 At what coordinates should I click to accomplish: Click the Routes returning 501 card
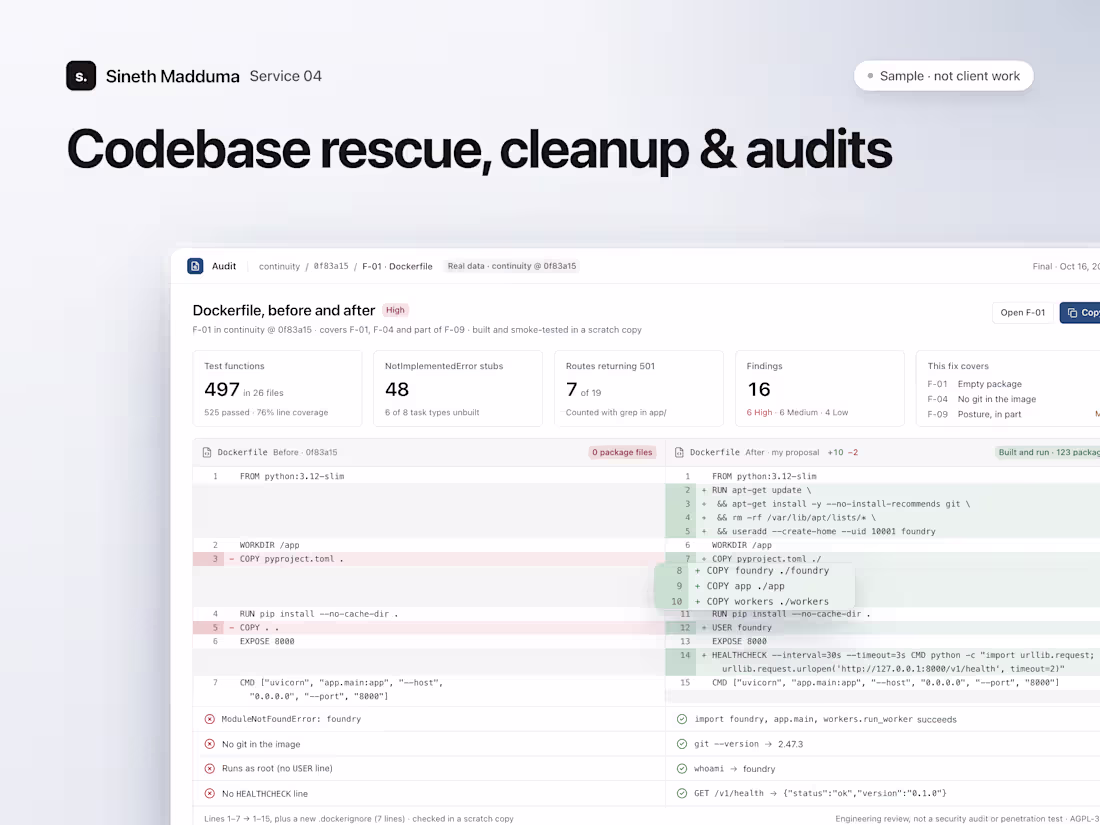click(x=639, y=389)
